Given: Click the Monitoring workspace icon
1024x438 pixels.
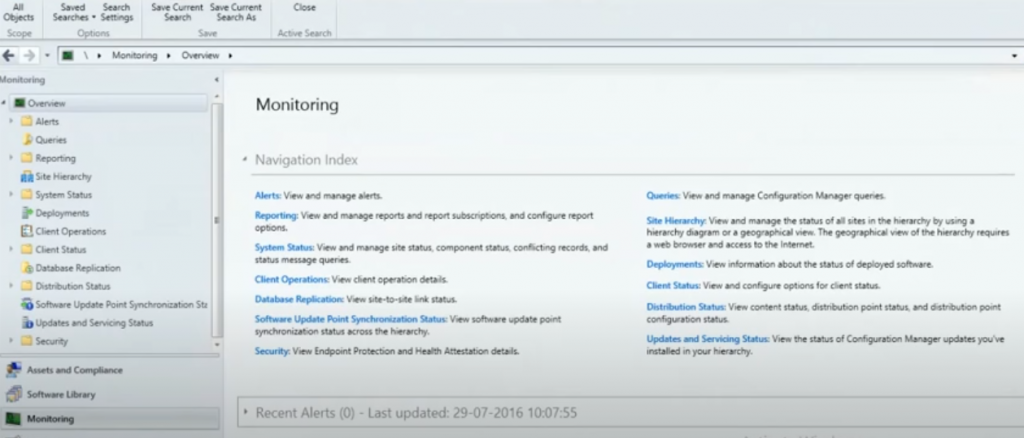Looking at the screenshot, I should [14, 418].
